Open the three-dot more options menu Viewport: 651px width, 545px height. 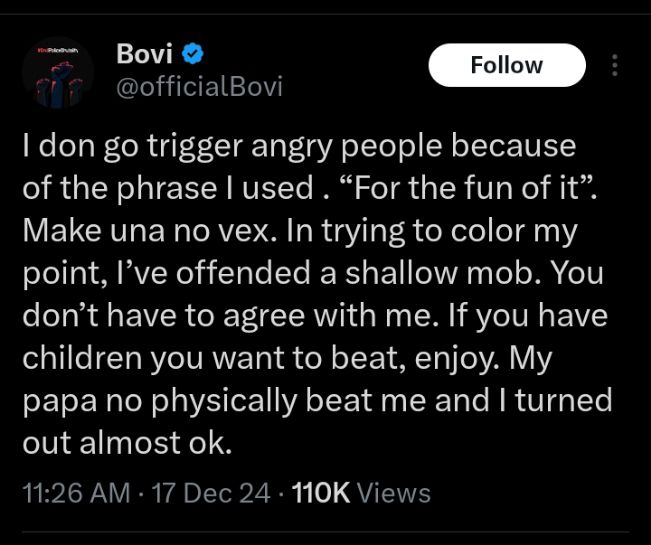pyautogui.click(x=615, y=66)
